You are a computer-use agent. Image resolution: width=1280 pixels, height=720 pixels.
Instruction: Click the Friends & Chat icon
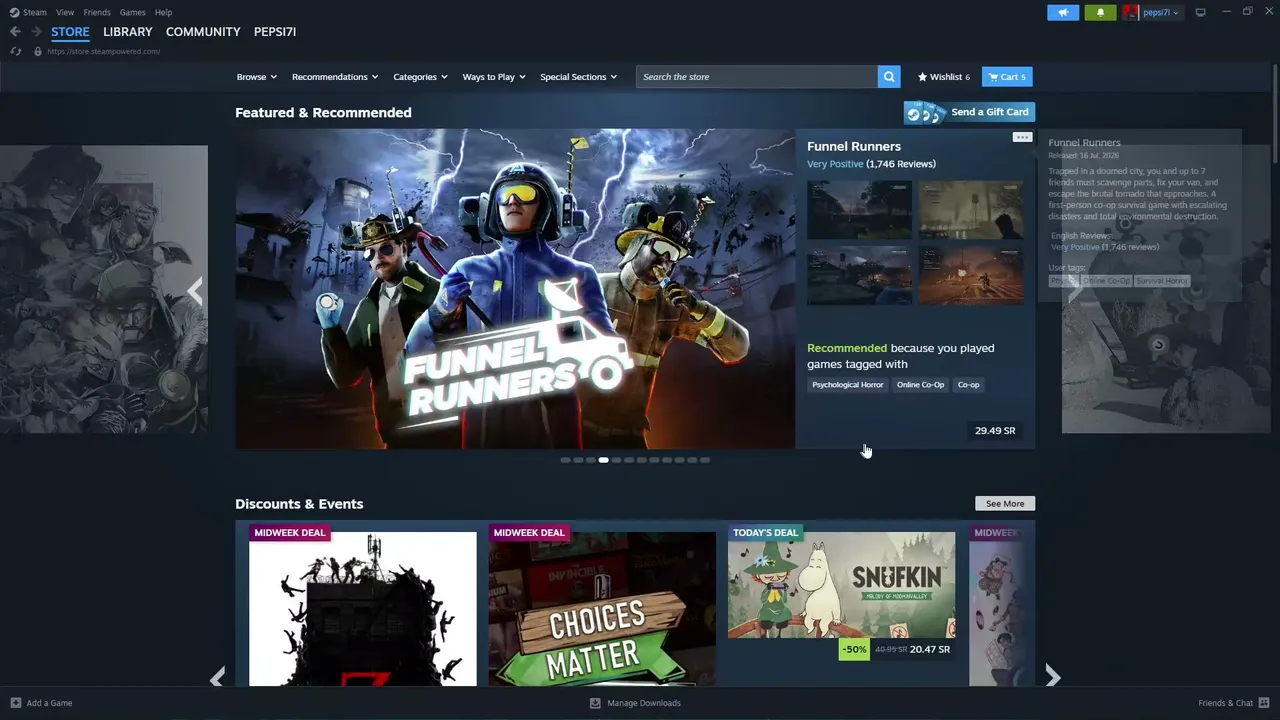point(1264,703)
